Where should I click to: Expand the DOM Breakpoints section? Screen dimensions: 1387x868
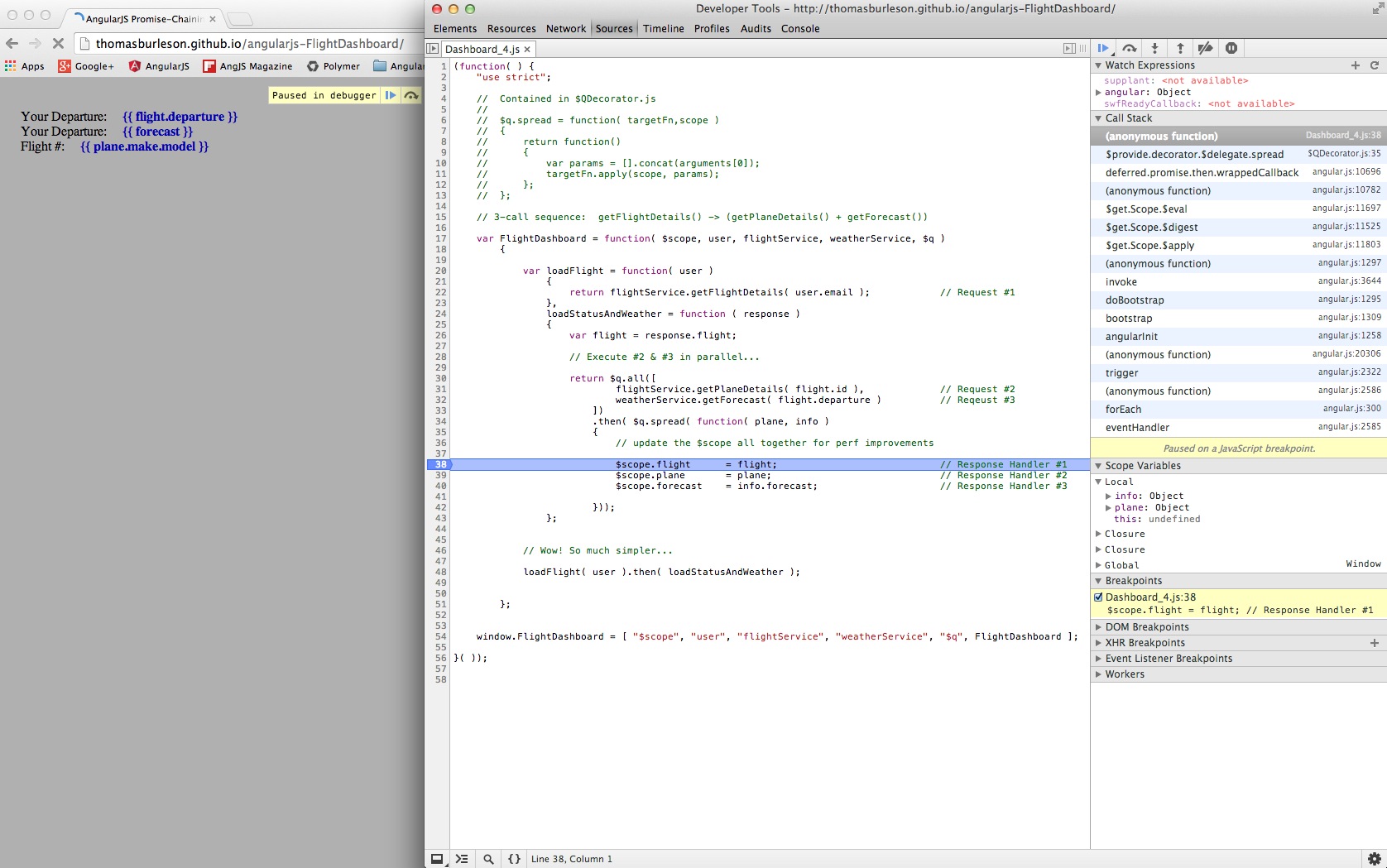pyautogui.click(x=1146, y=627)
